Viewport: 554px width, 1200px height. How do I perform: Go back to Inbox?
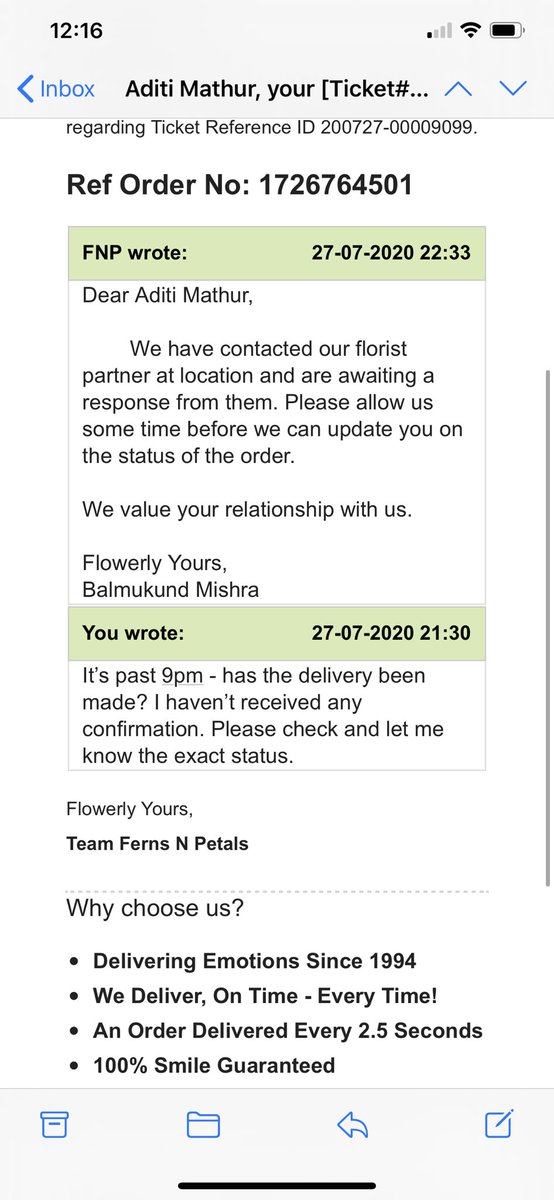[x=56, y=88]
